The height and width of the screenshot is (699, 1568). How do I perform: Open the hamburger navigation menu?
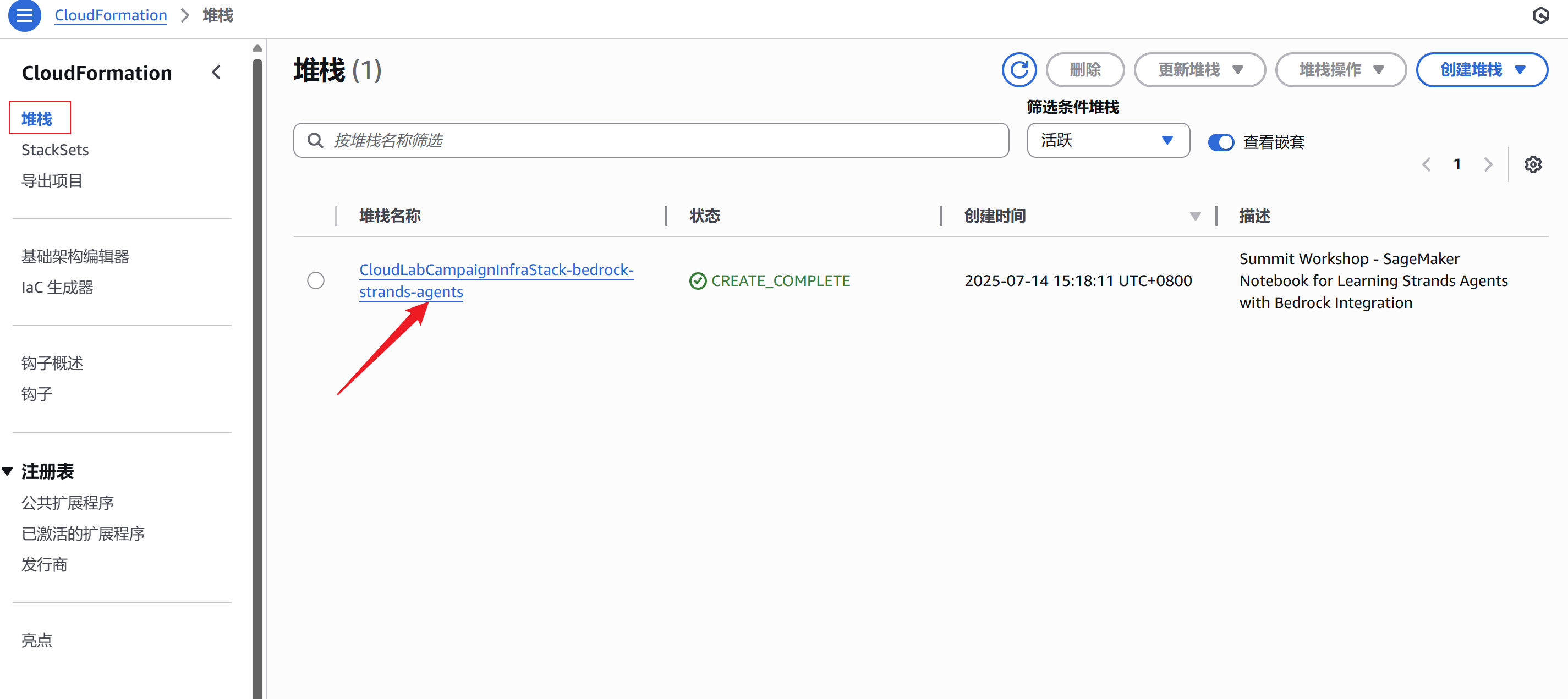point(24,15)
